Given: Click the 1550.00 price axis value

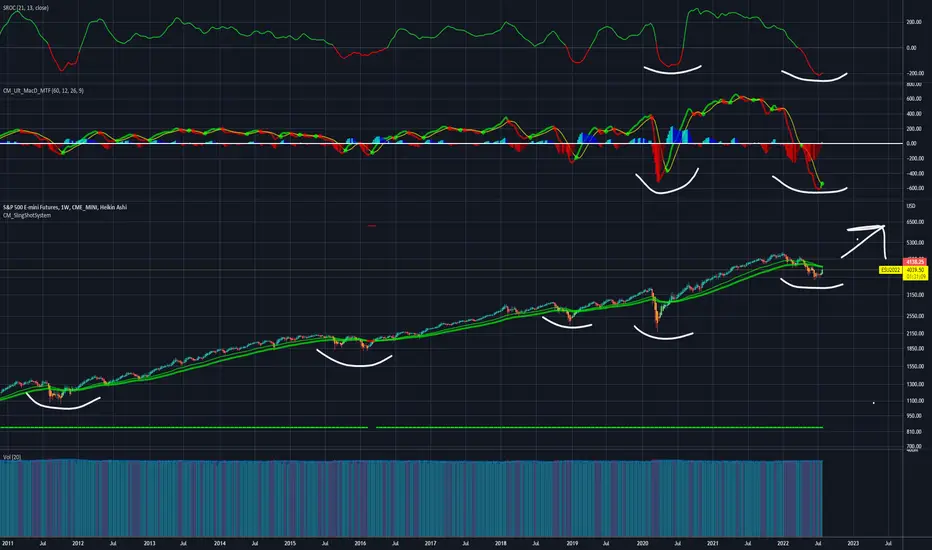Looking at the screenshot, I should point(915,367).
